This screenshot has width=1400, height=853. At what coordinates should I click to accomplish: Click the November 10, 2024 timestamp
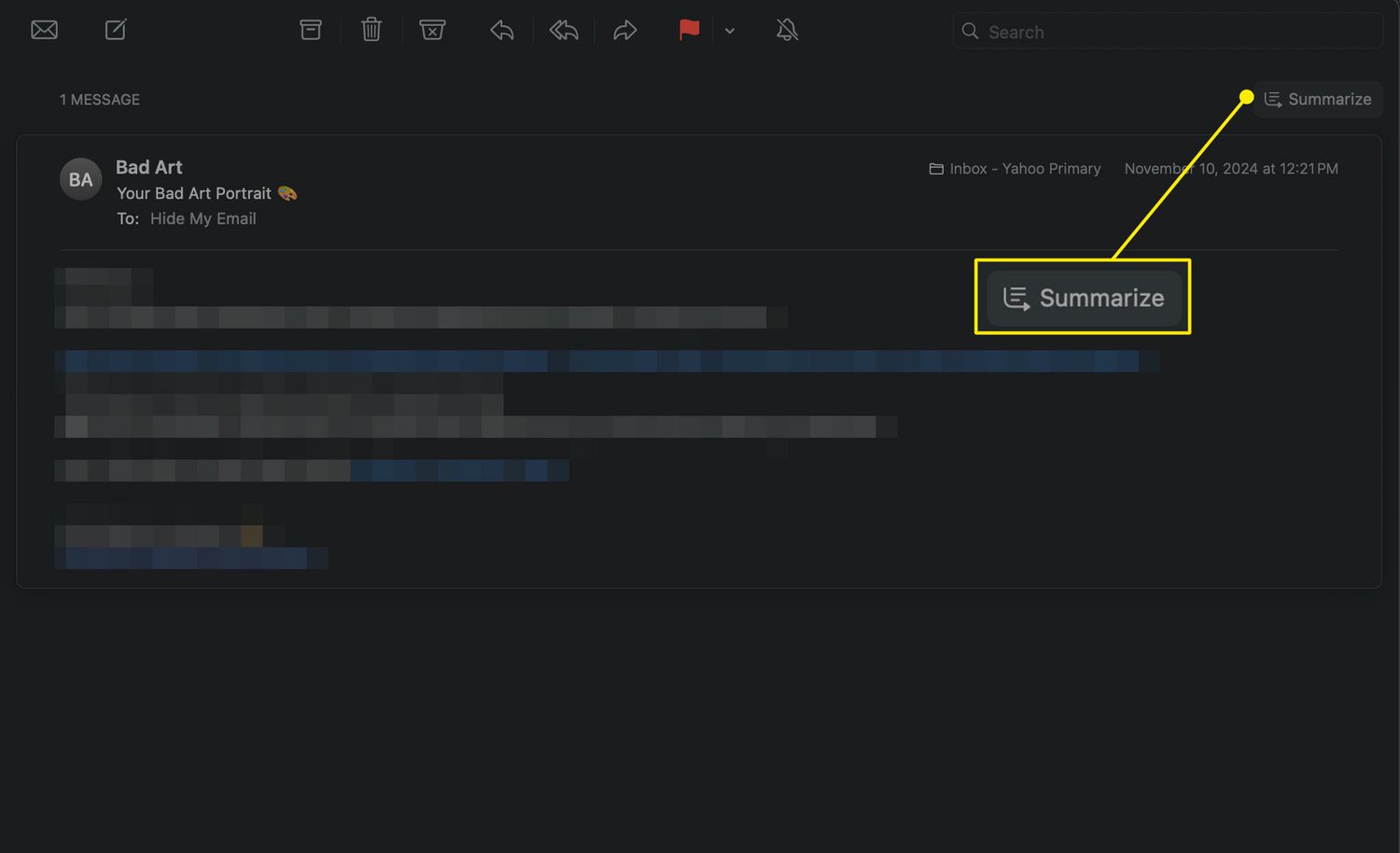click(1230, 169)
